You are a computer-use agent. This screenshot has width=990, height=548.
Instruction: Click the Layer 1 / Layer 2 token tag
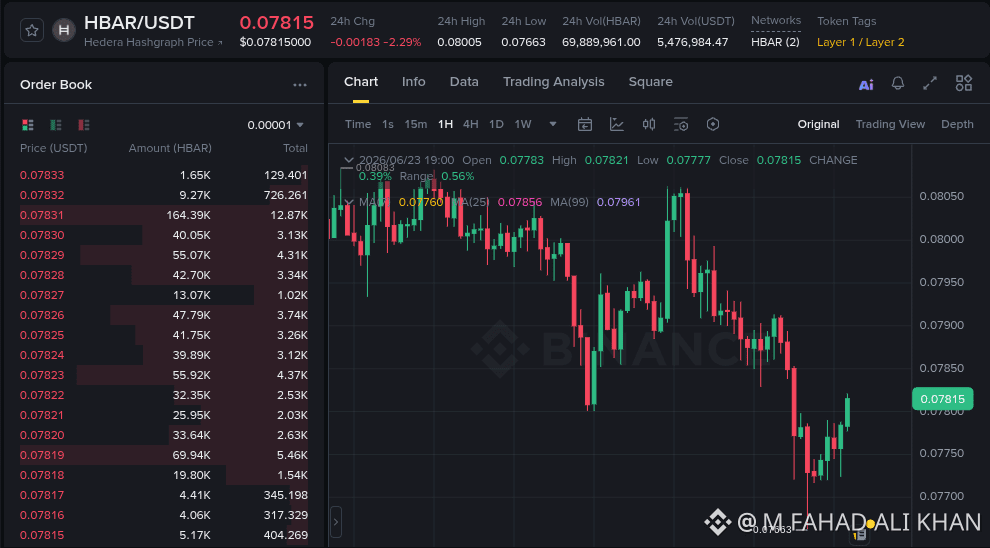(x=861, y=42)
